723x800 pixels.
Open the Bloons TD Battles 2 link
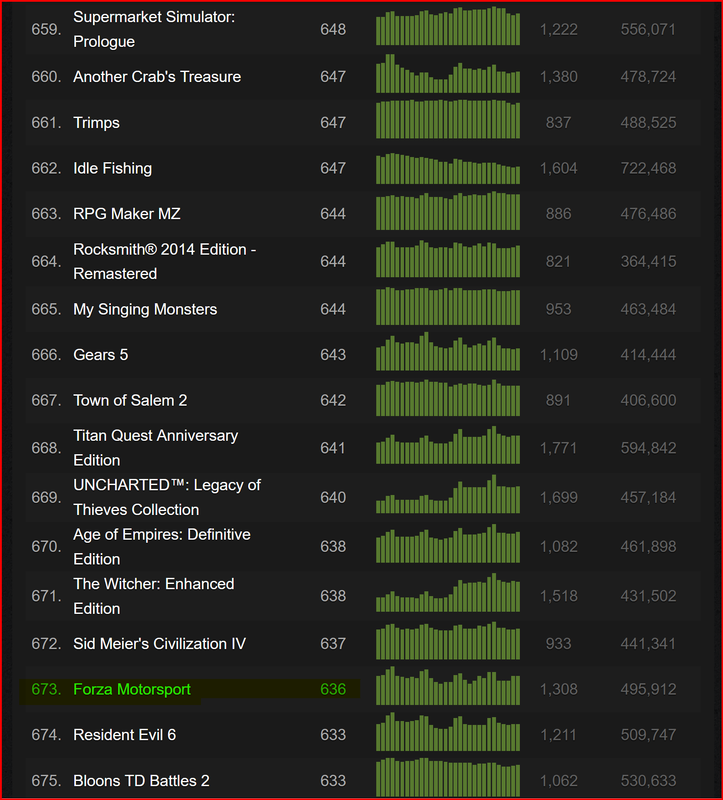(141, 781)
